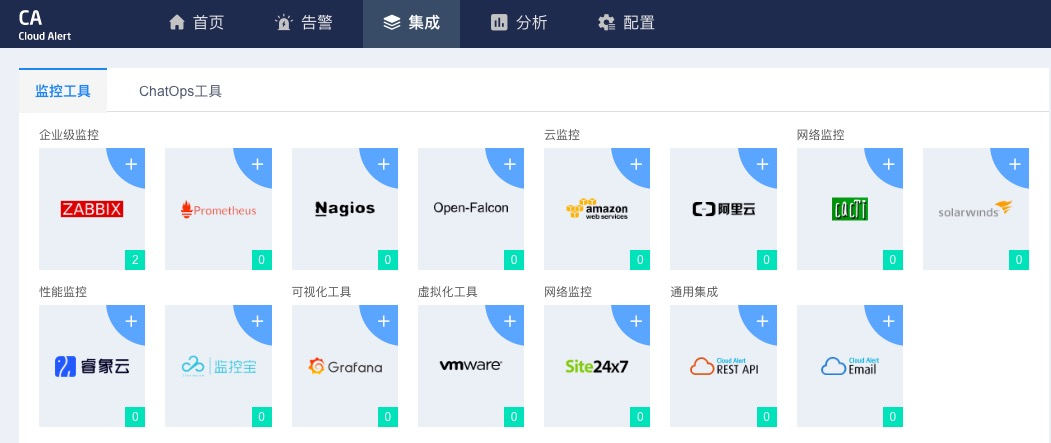Screen dimensions: 1051x443
Task: Click the 阿里云 logo card
Action: (723, 209)
